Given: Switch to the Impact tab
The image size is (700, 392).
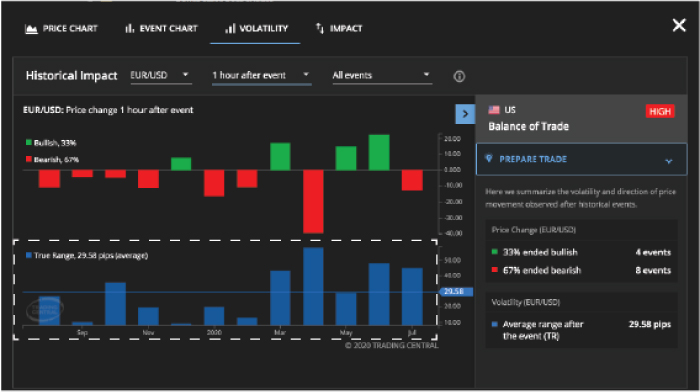Looking at the screenshot, I should pyautogui.click(x=339, y=29).
